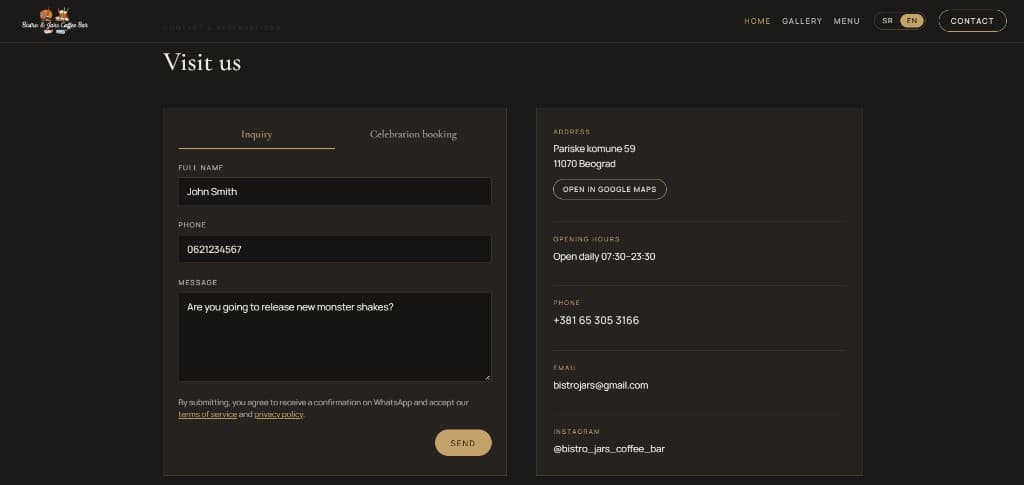The width and height of the screenshot is (1024, 485).
Task: Click the 'MESSAGE' field label
Action: [198, 283]
